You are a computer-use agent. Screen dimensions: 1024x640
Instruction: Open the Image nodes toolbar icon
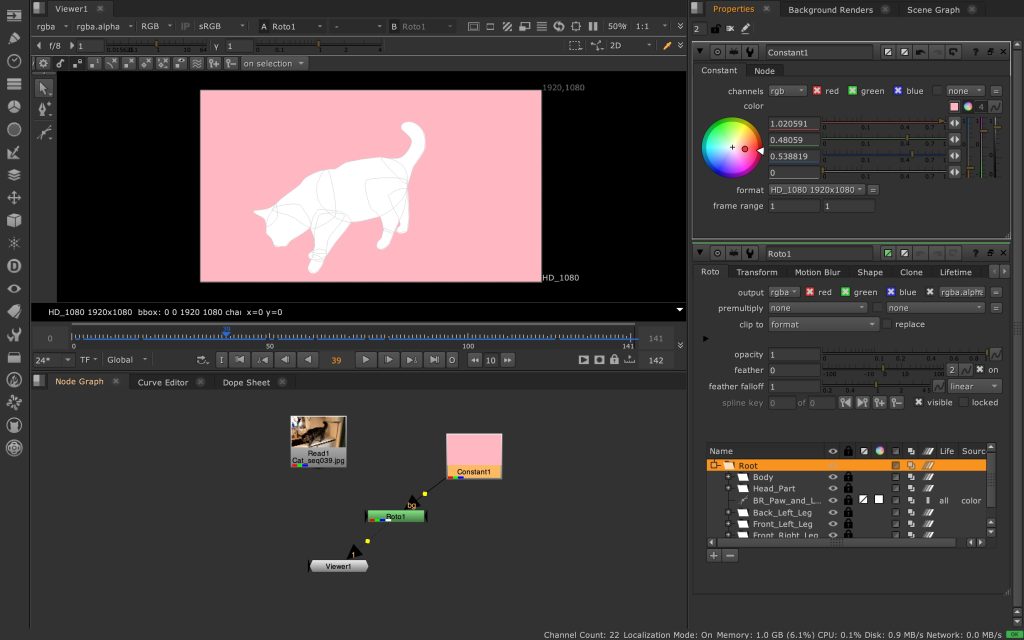[x=14, y=16]
